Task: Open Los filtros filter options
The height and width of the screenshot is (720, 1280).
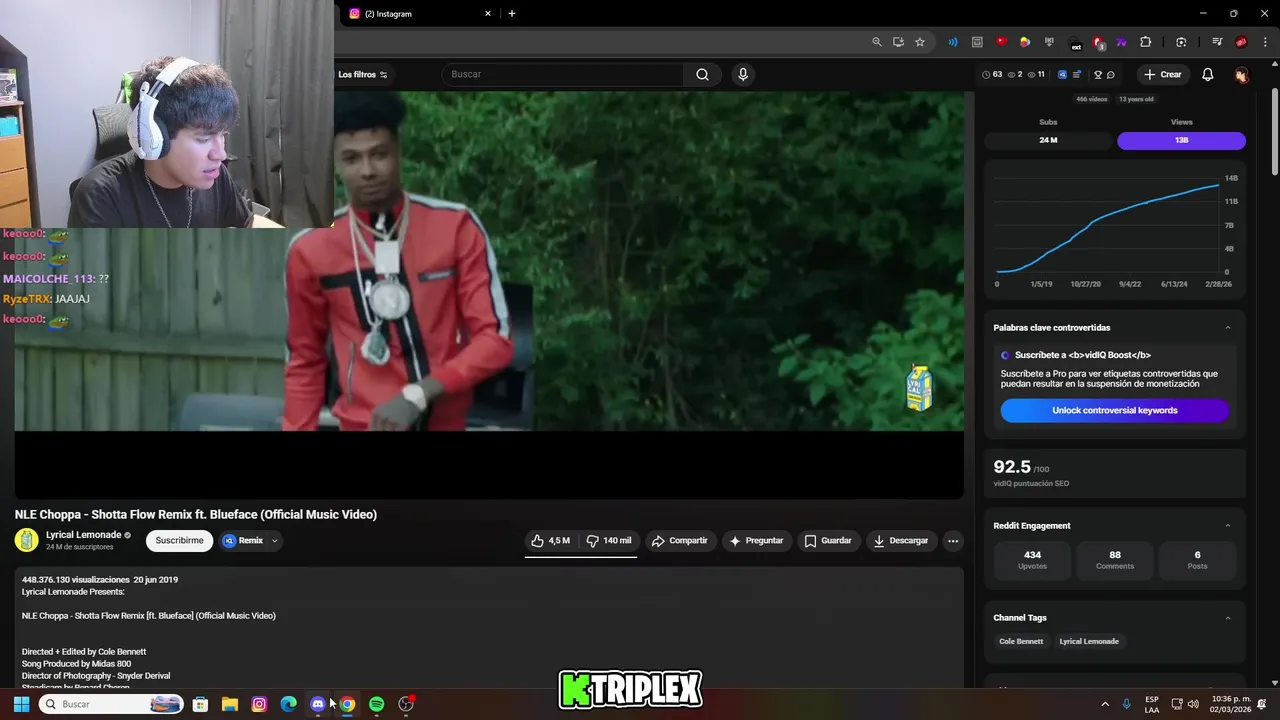Action: pos(363,74)
